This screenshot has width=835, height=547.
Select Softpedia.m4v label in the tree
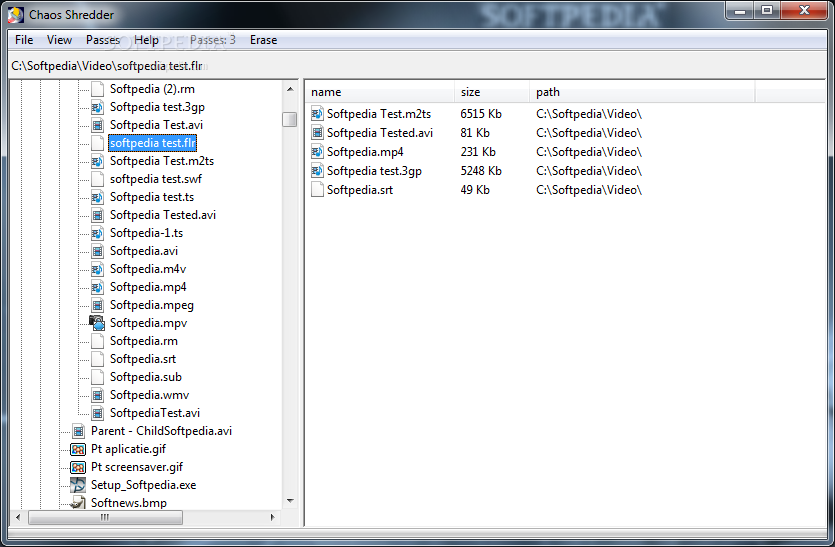pos(148,269)
